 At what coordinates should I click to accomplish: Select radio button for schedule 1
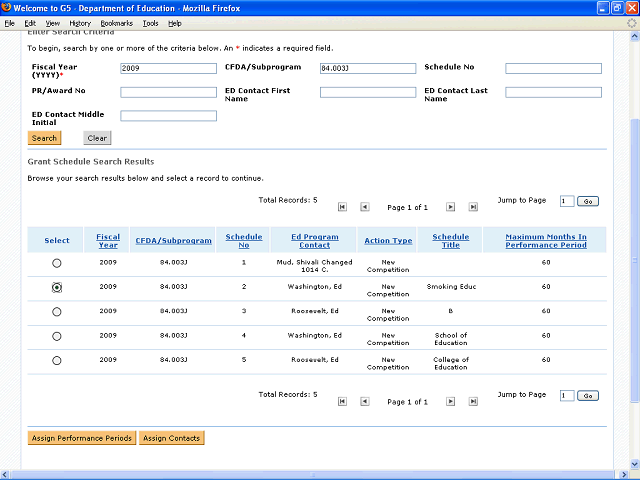(57, 263)
